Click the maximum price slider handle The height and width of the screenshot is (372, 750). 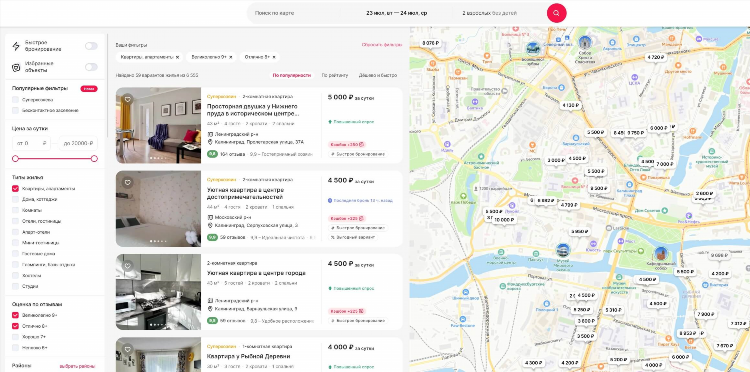[94, 158]
